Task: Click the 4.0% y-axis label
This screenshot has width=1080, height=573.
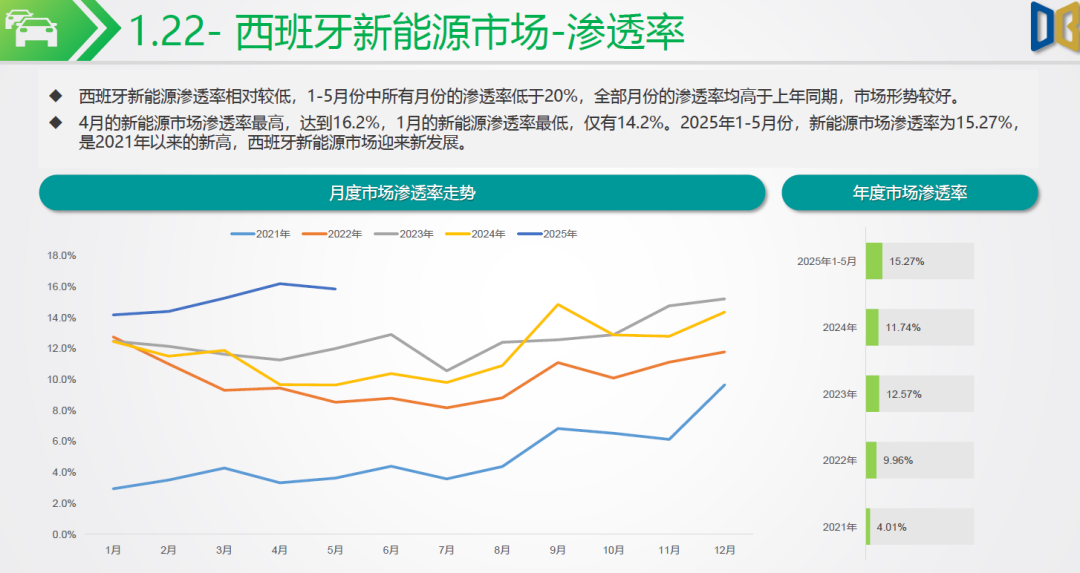Action: click(x=63, y=472)
